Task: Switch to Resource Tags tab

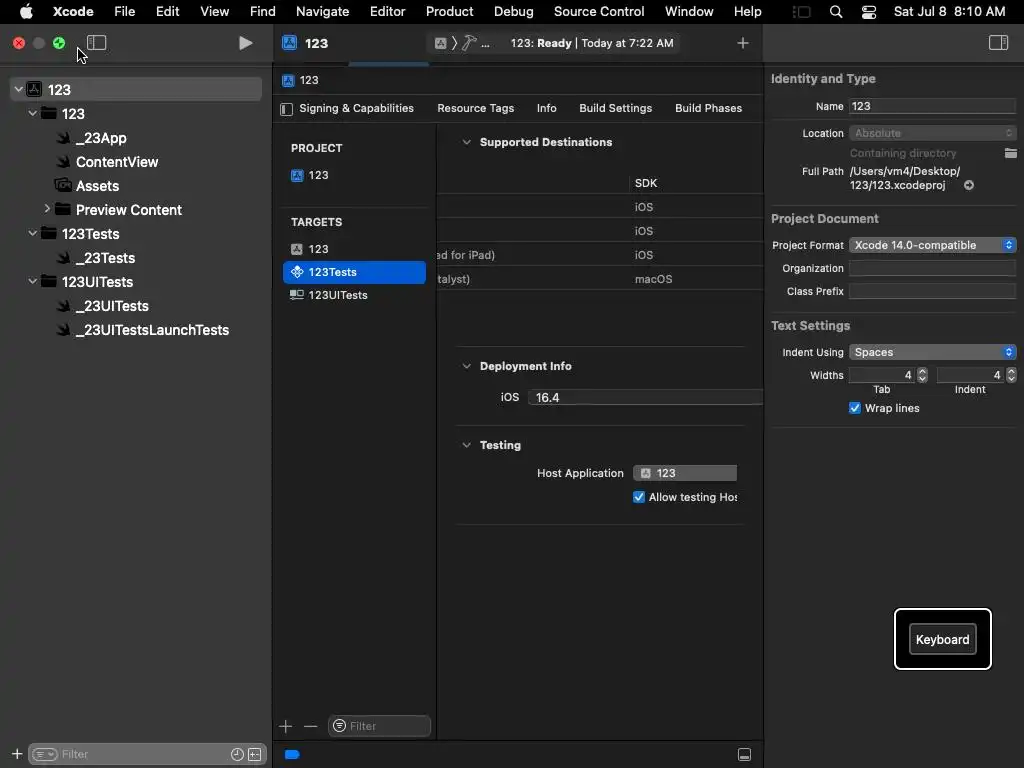Action: tap(475, 108)
